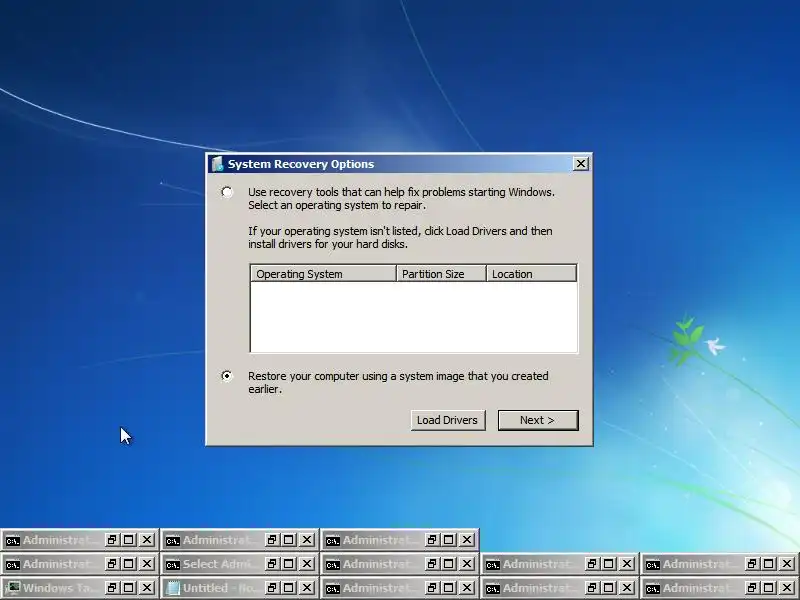Close the minimized 'Windows Ta...' window

pos(146,588)
